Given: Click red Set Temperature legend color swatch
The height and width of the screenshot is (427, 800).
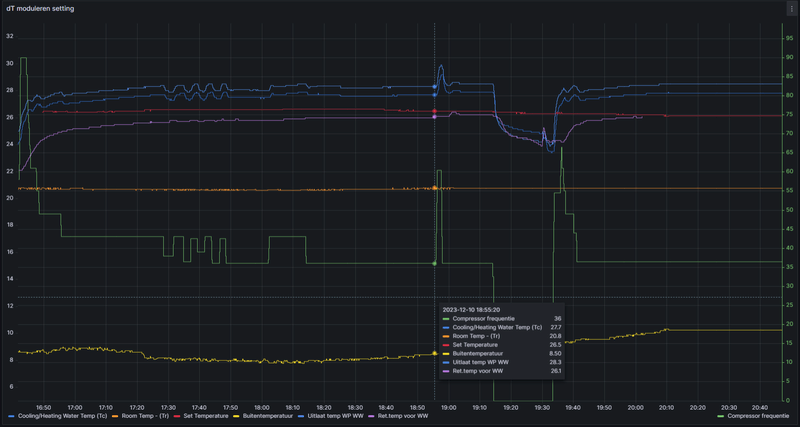Looking at the screenshot, I should tap(177, 415).
